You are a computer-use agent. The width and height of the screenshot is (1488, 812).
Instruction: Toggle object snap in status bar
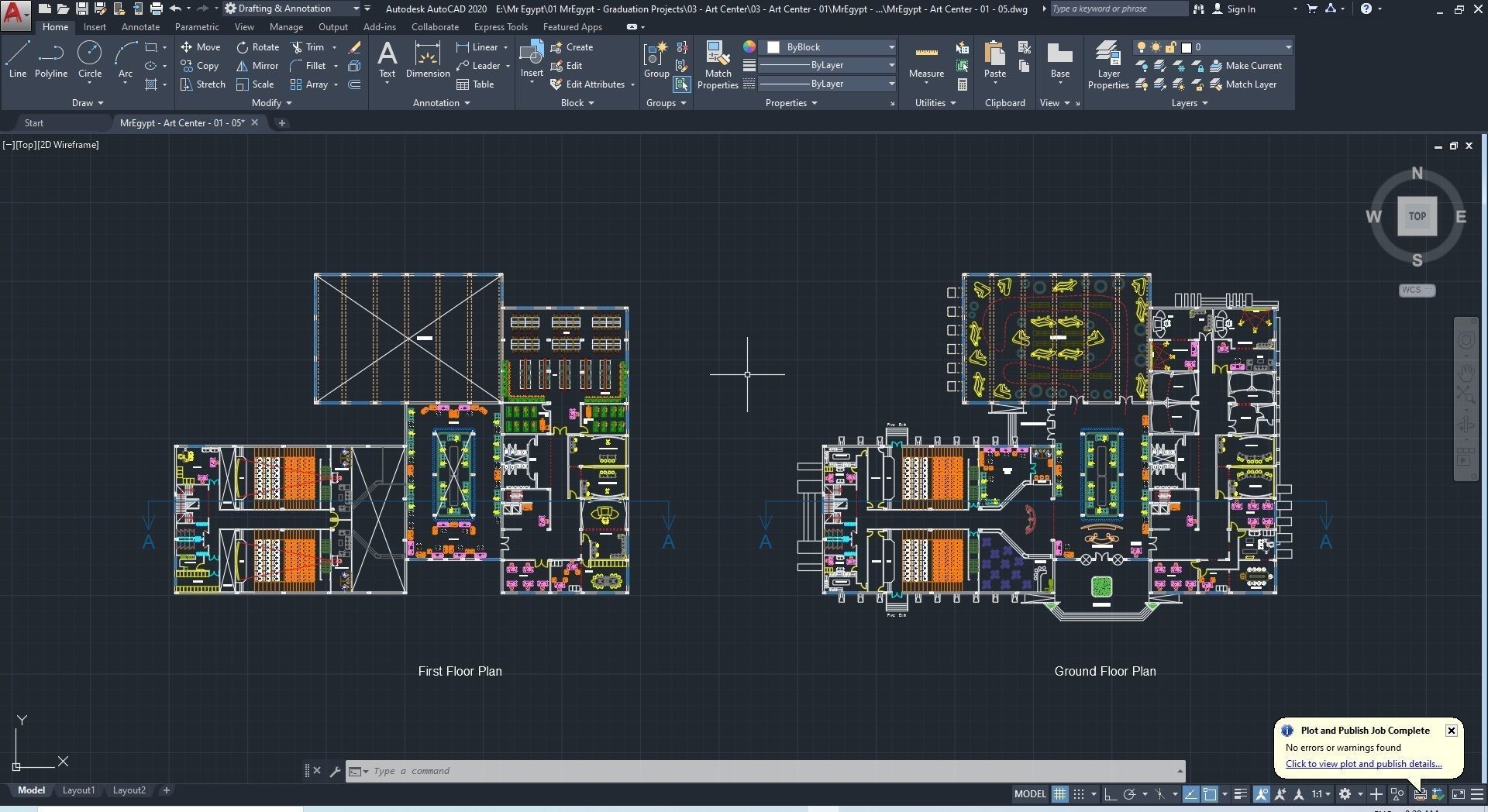pos(1210,794)
